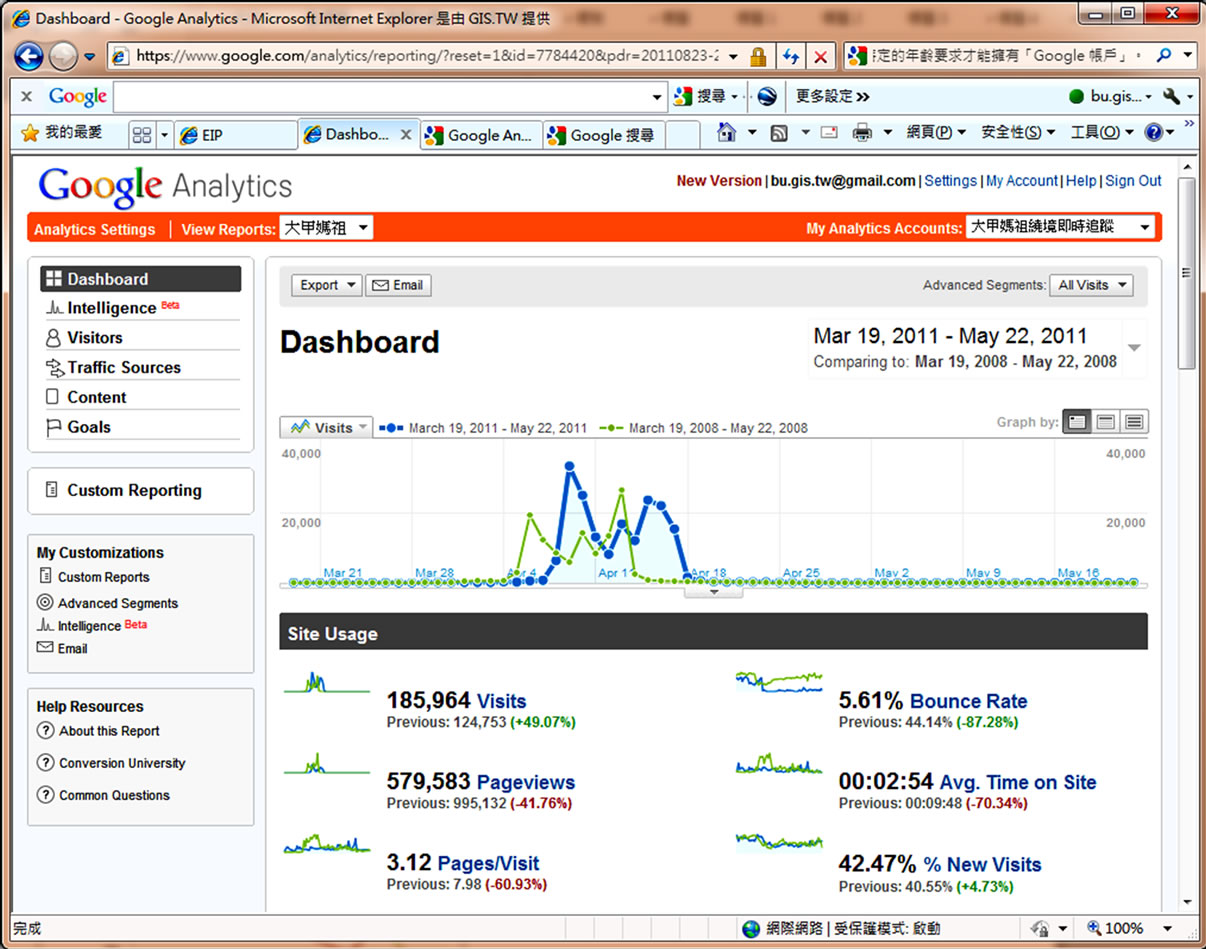Click the browser Forward arrow button
This screenshot has height=949, width=1206.
tap(63, 55)
